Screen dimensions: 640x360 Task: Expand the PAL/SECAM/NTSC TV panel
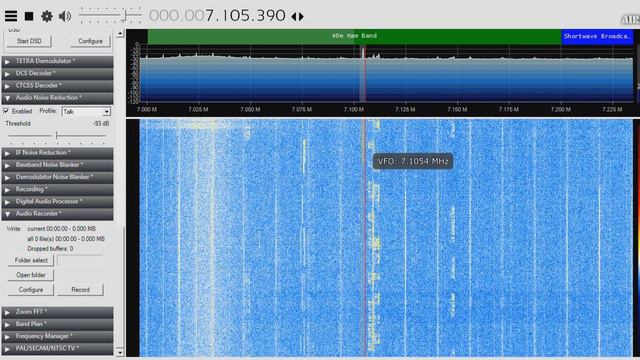[x=58, y=349]
